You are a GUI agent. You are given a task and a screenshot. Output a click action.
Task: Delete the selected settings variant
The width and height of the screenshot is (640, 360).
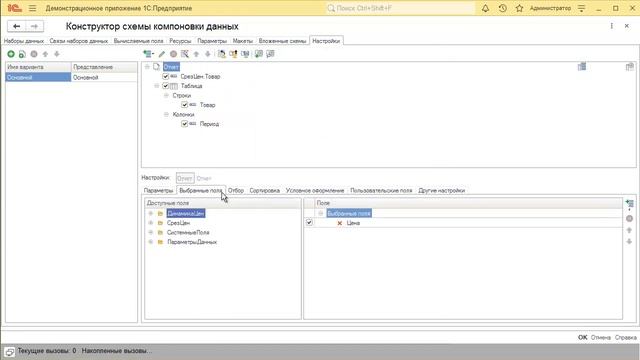click(34, 54)
